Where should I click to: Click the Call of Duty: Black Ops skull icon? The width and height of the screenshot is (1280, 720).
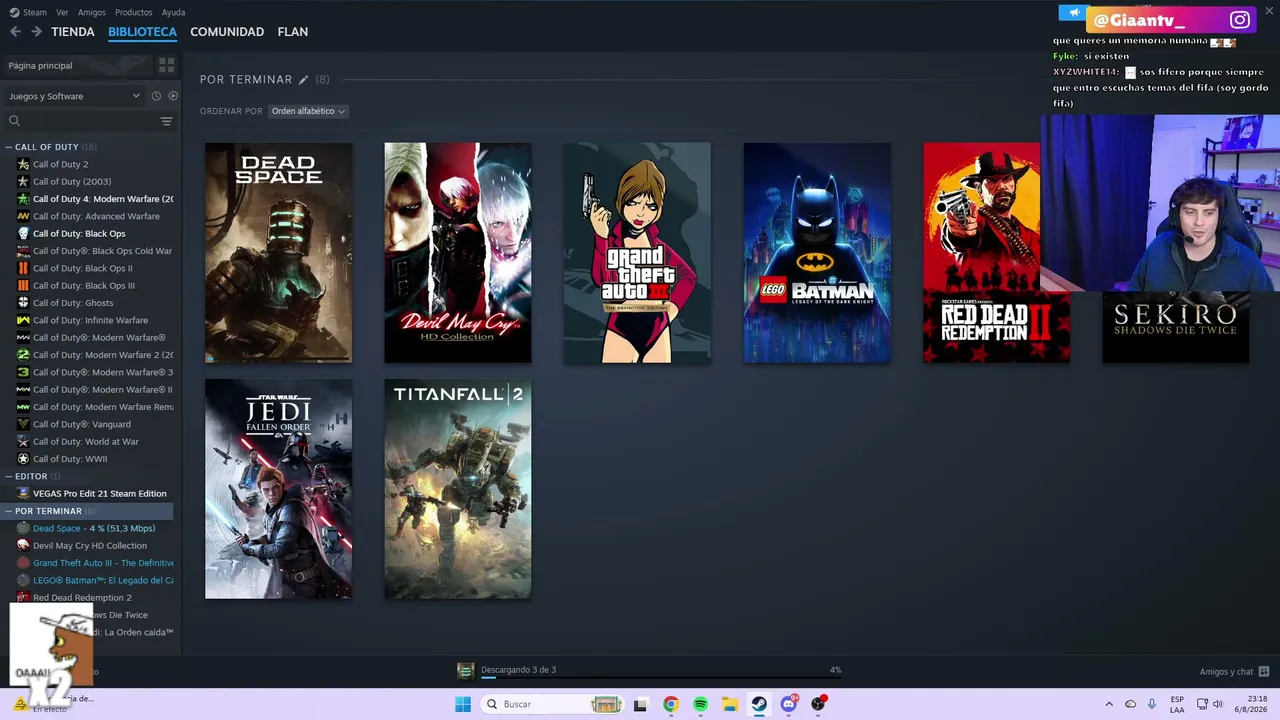(23, 234)
